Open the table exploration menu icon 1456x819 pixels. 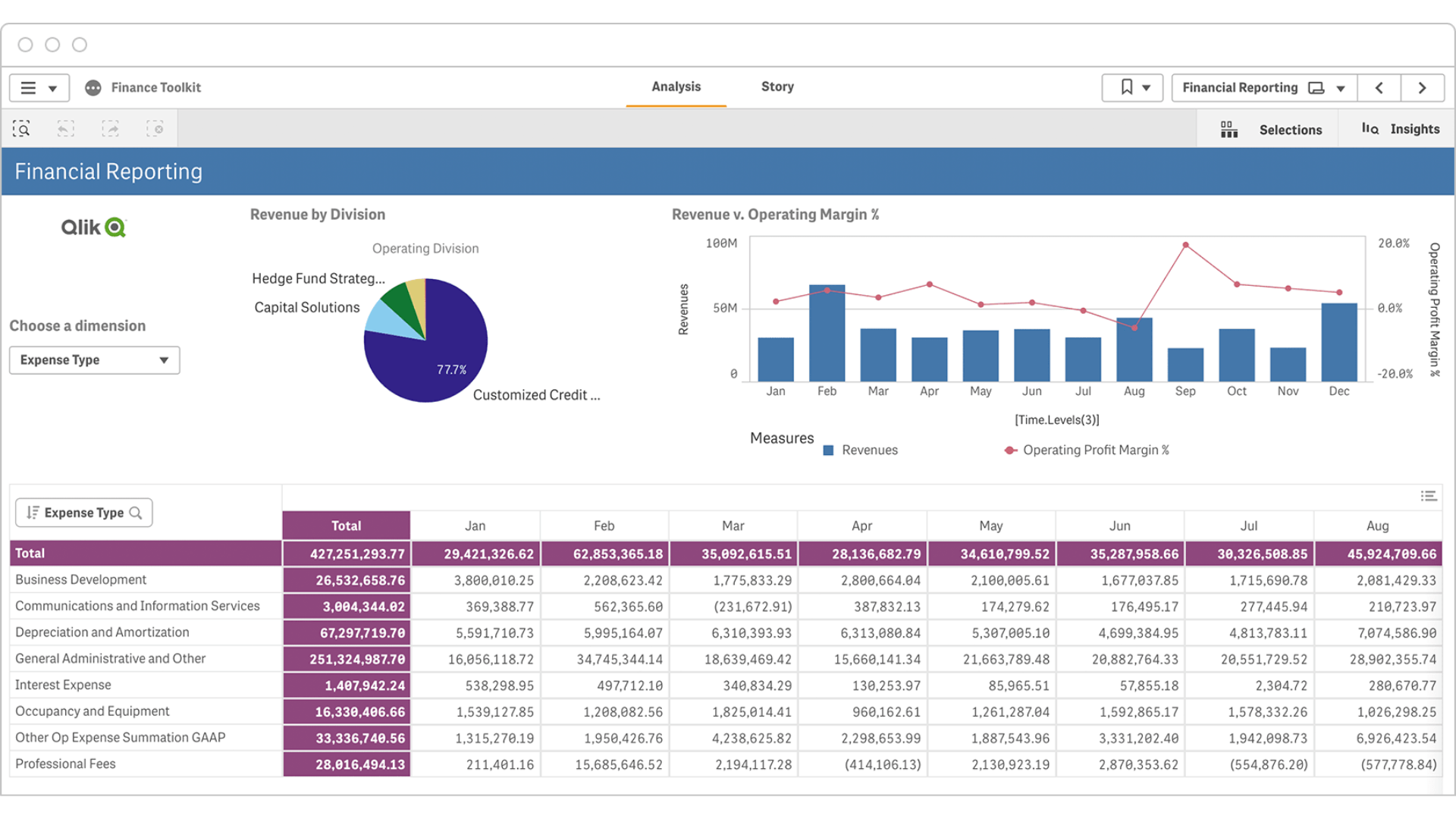point(1429,496)
